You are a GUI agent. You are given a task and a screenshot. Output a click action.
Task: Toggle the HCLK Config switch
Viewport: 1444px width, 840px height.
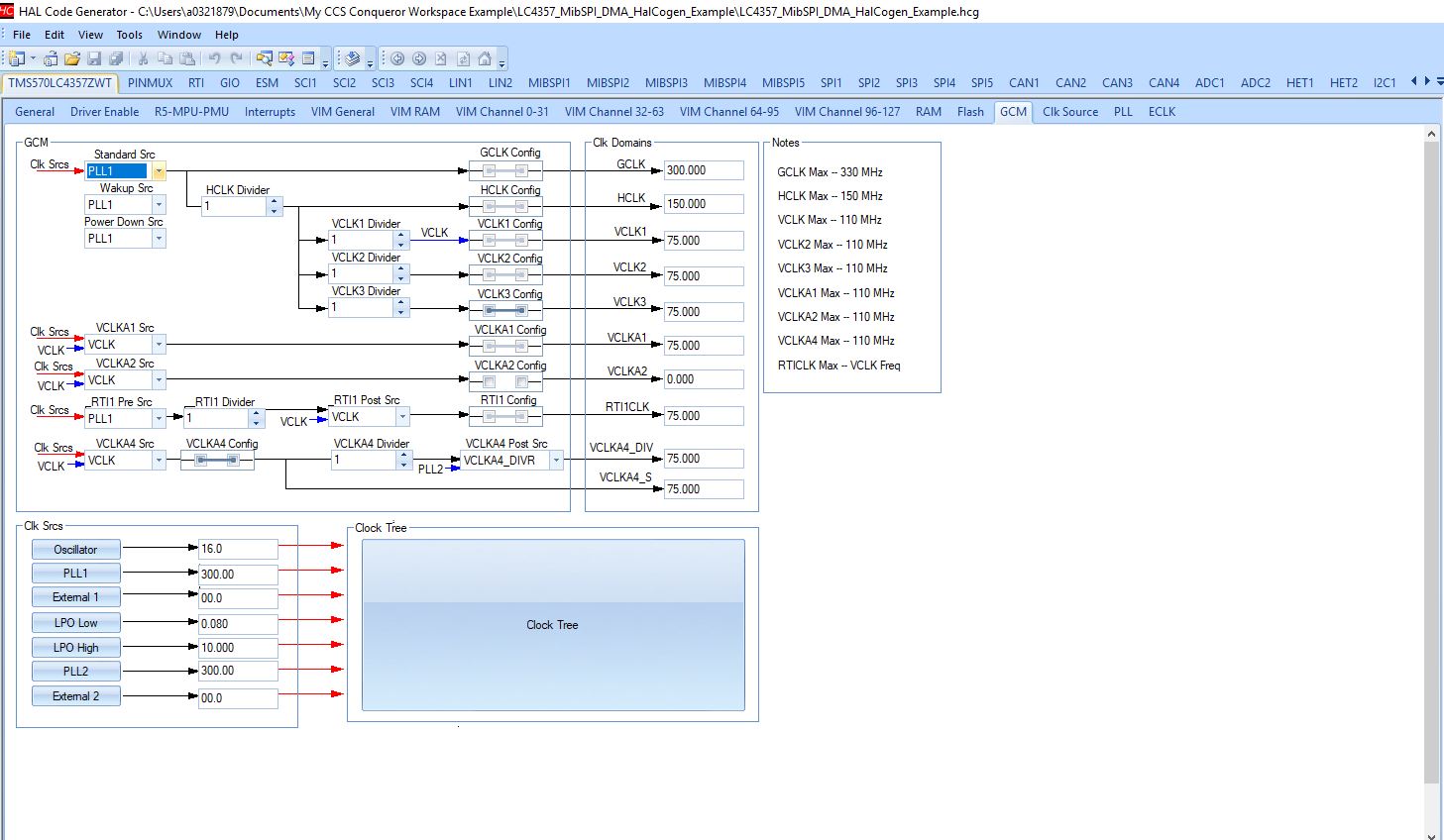pos(505,206)
